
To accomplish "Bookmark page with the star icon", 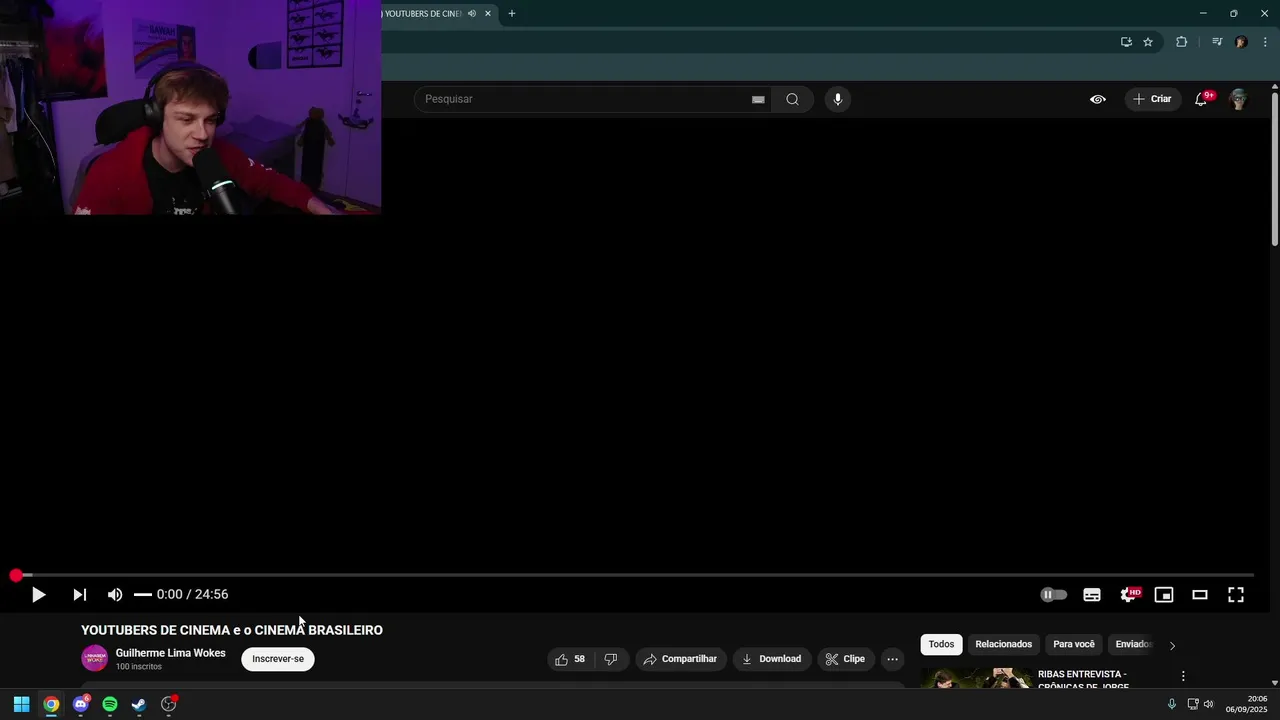I will point(1148,42).
